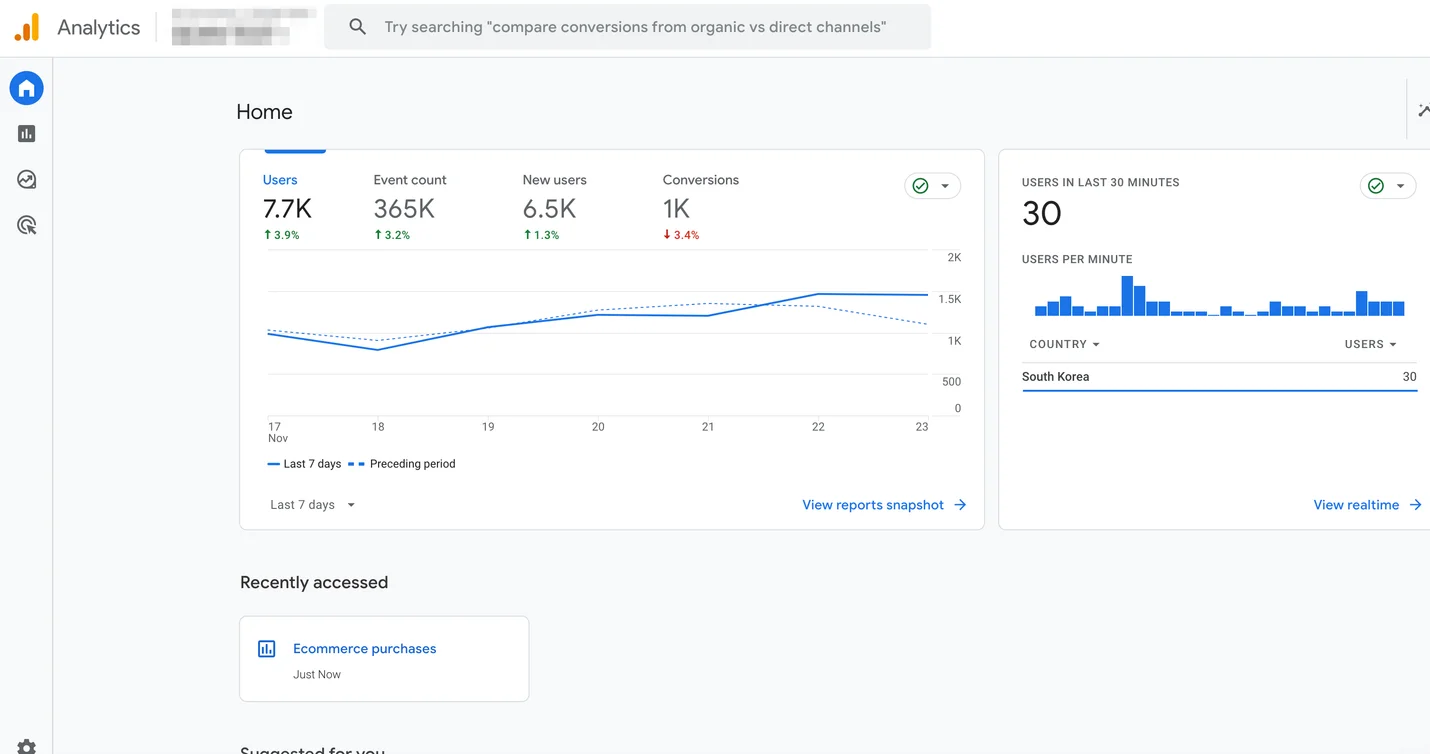This screenshot has width=1430, height=754.
Task: Expand the Country dimension dropdown
Action: coord(1064,344)
